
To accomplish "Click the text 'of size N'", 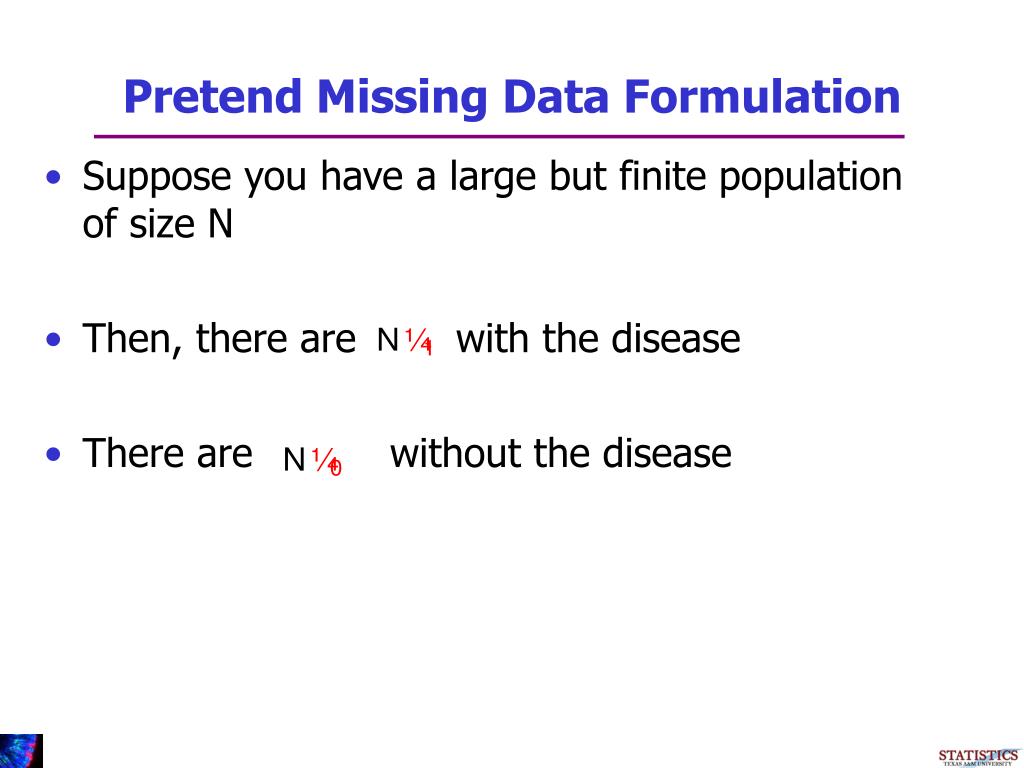I will click(x=157, y=223).
